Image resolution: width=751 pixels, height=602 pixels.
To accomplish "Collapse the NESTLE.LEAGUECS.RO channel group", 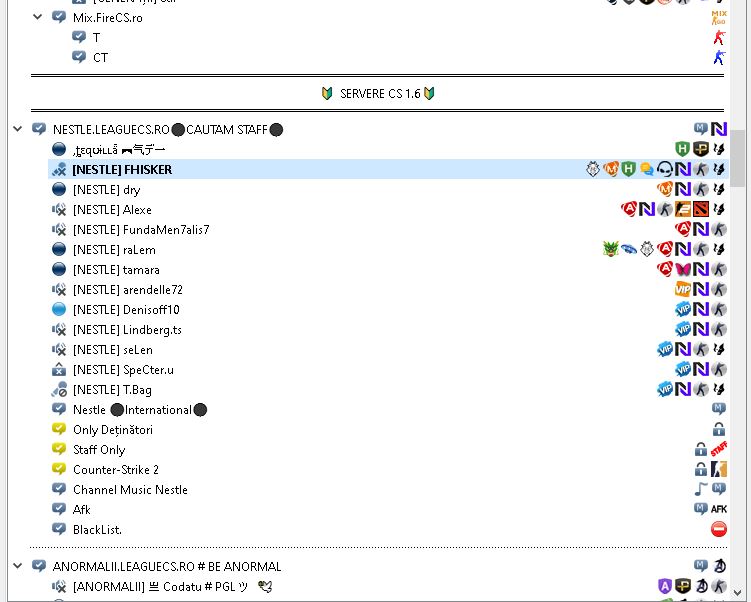I will 18,129.
